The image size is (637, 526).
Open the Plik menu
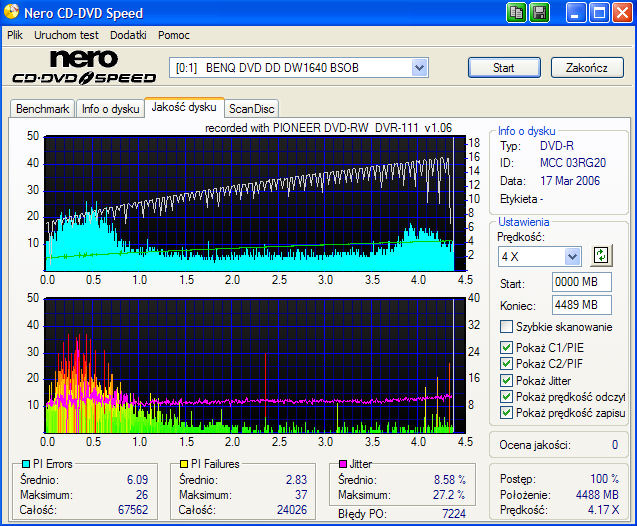click(15, 35)
